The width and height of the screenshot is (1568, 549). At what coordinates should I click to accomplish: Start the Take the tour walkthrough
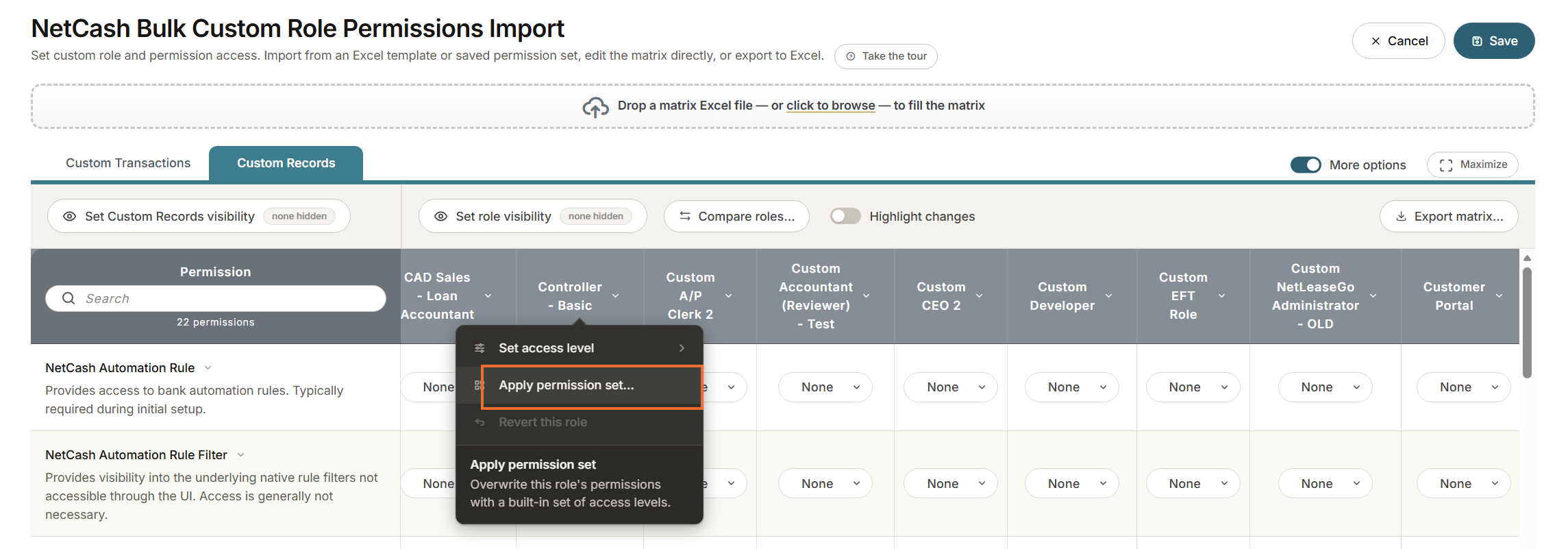[886, 56]
